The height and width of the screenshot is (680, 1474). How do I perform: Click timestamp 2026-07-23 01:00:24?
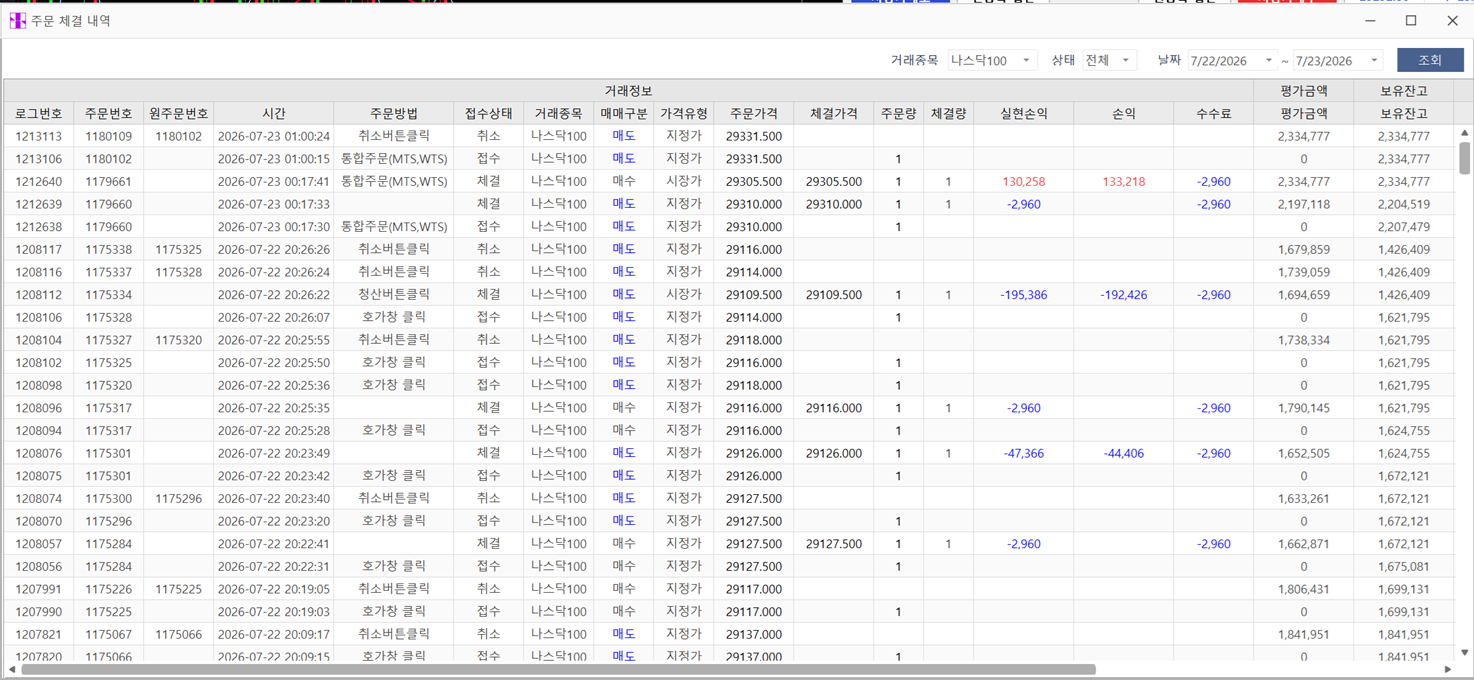274,136
